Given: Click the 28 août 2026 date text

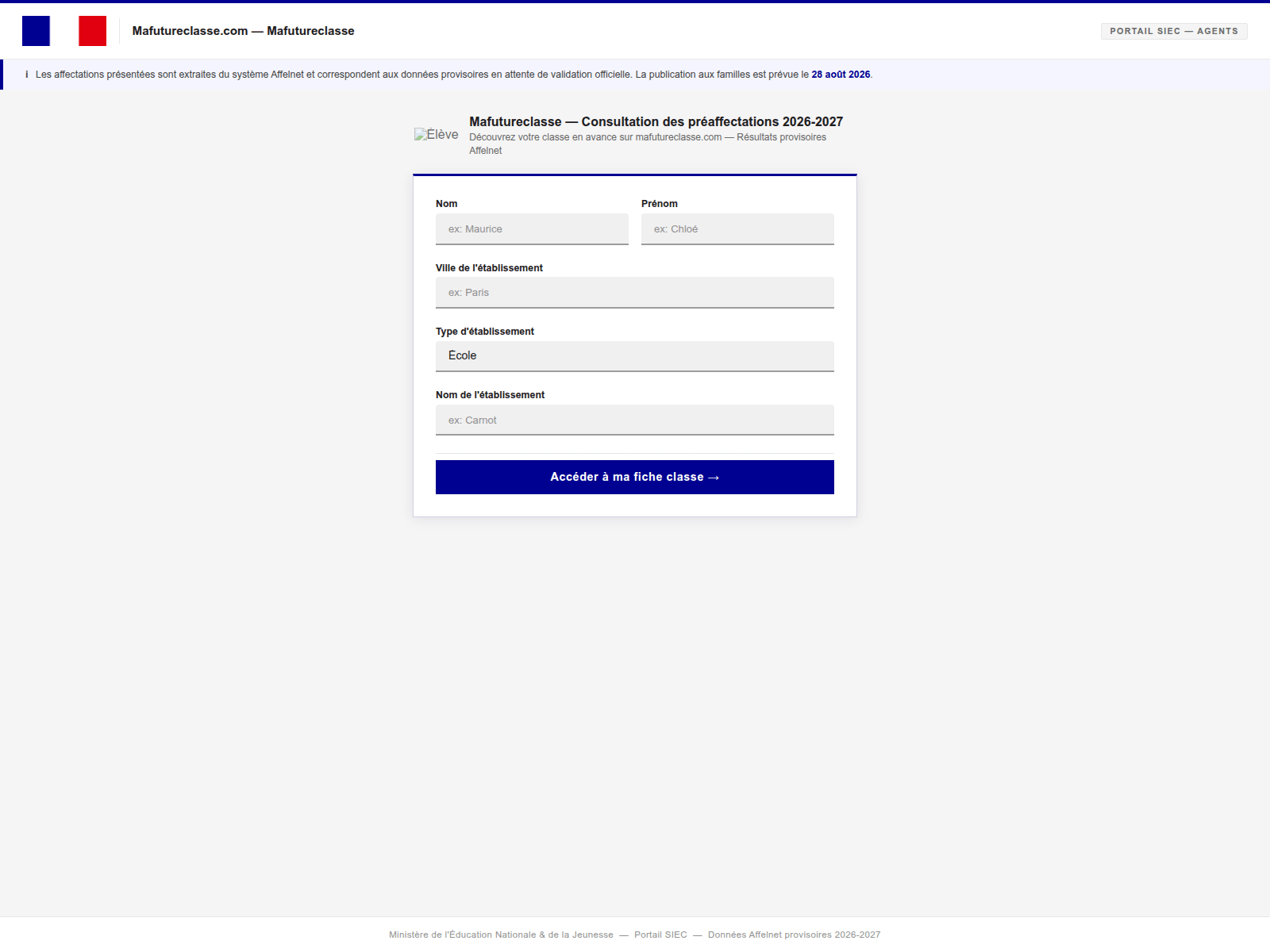Looking at the screenshot, I should coord(841,75).
